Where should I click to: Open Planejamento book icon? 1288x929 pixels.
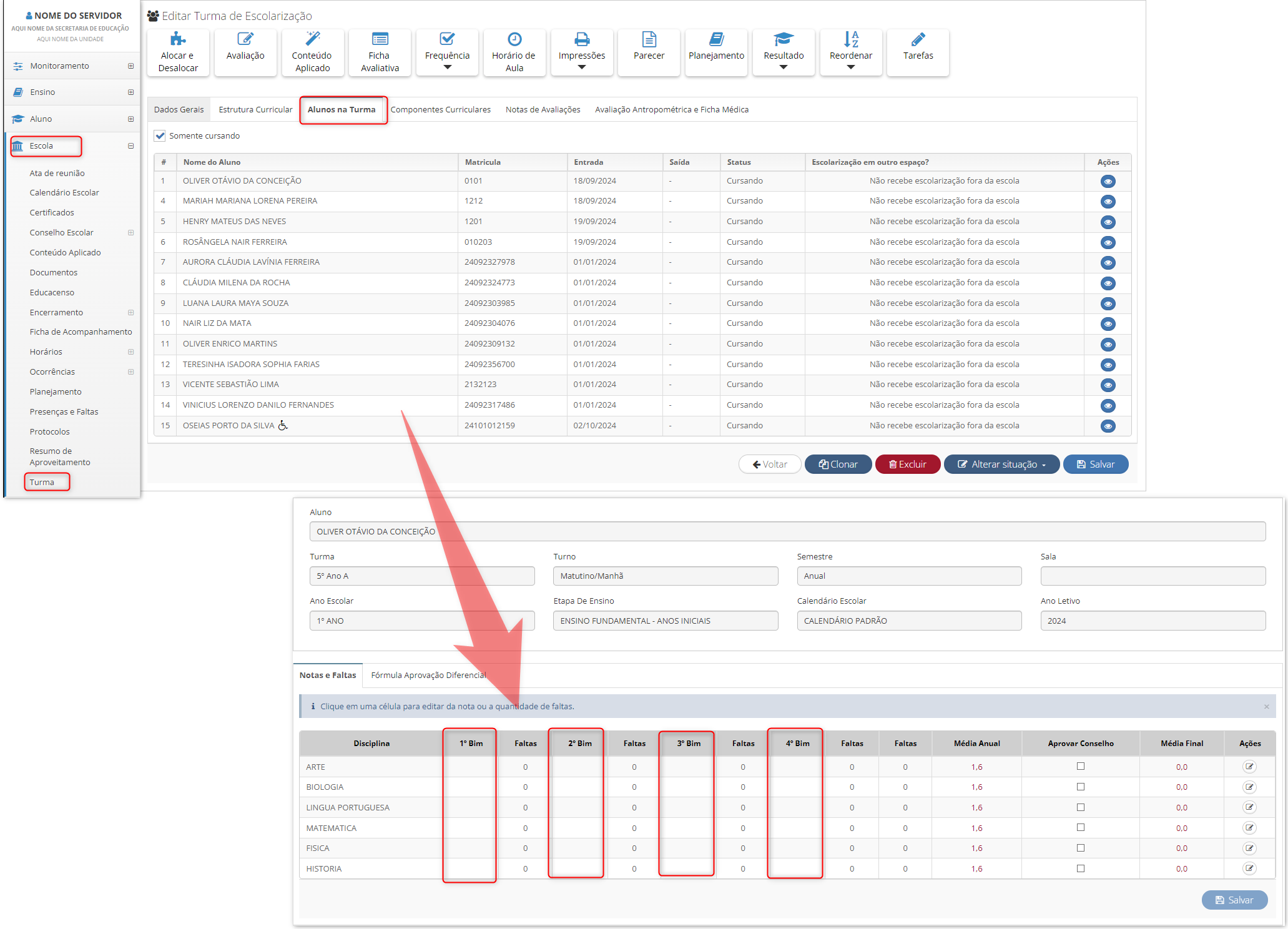(x=716, y=40)
